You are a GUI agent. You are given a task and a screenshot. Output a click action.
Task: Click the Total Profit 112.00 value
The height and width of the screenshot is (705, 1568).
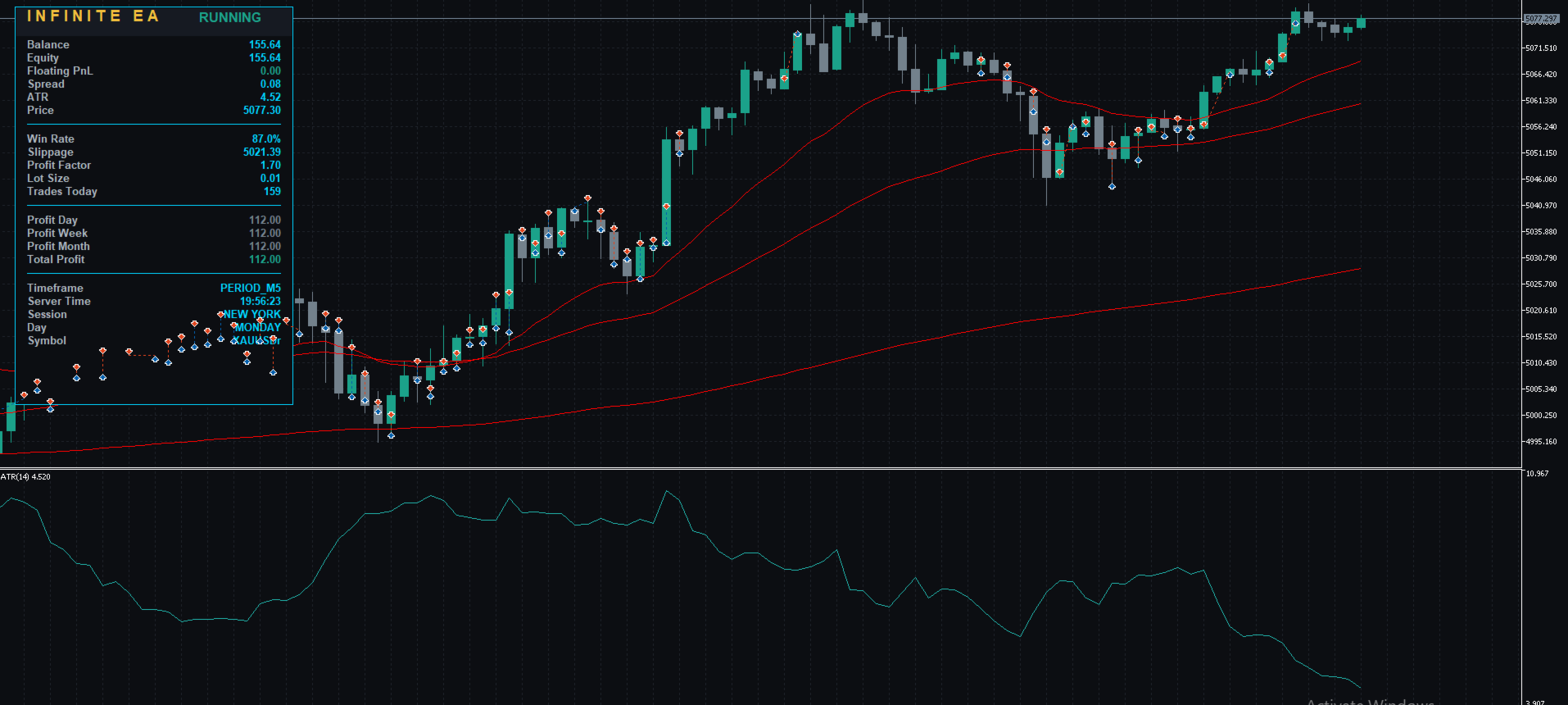[265, 259]
